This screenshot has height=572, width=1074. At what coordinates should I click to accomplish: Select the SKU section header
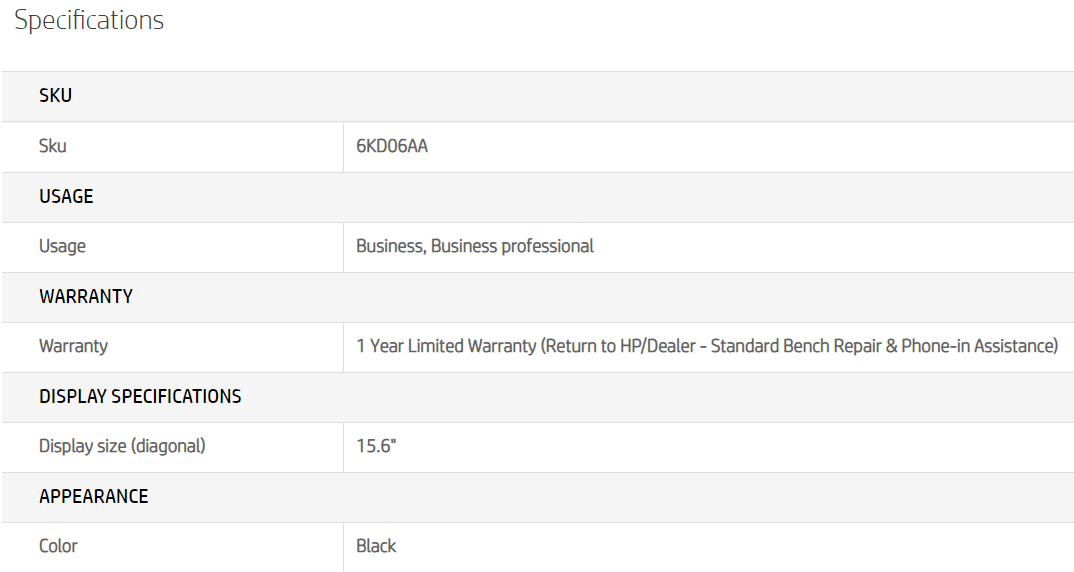tap(56, 96)
